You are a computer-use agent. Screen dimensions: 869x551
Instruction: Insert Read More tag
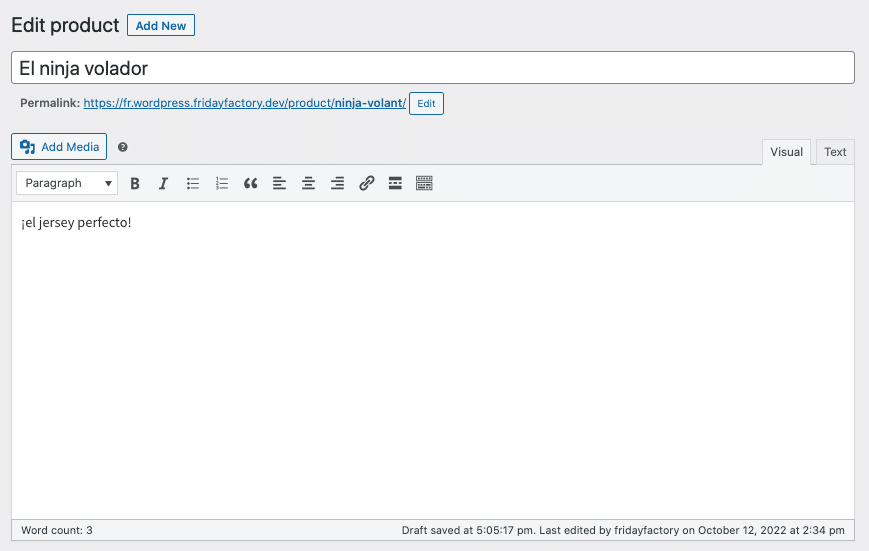[395, 183]
